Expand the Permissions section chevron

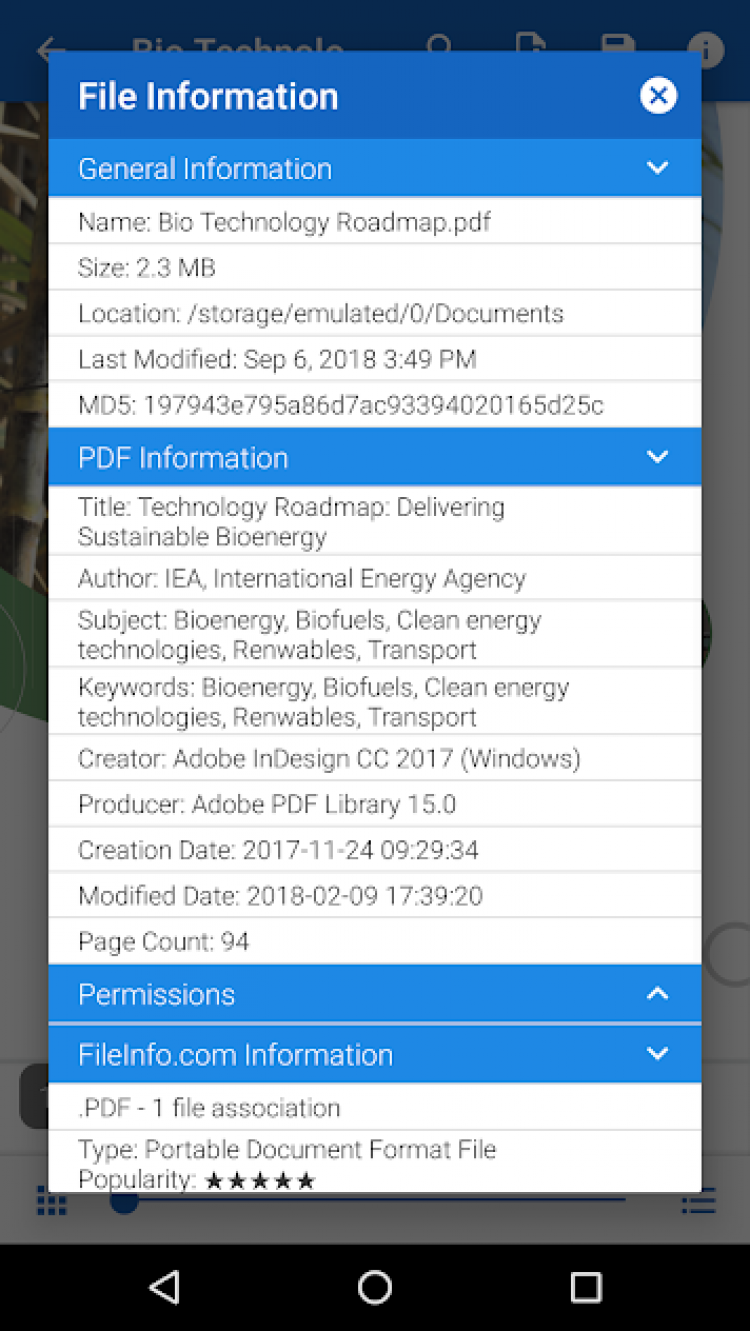tap(657, 993)
